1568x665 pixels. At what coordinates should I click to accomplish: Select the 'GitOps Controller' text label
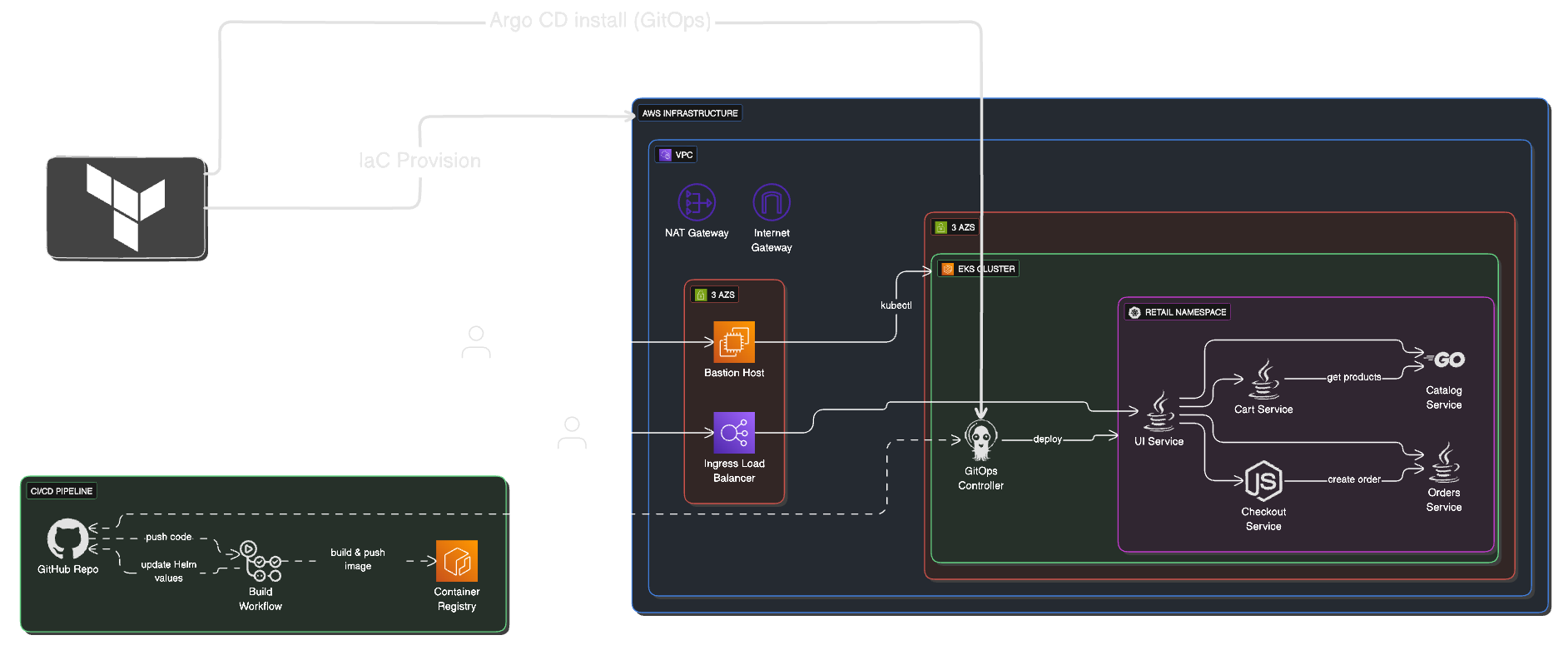point(981,479)
